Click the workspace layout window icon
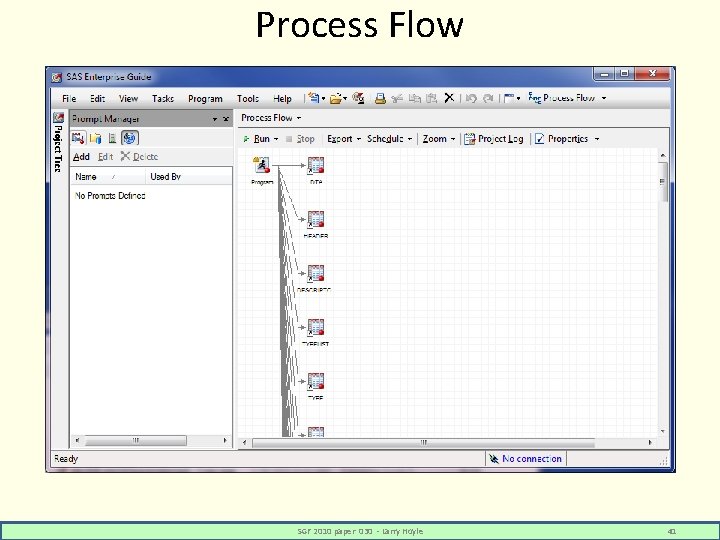The width and height of the screenshot is (720, 540). pos(509,98)
